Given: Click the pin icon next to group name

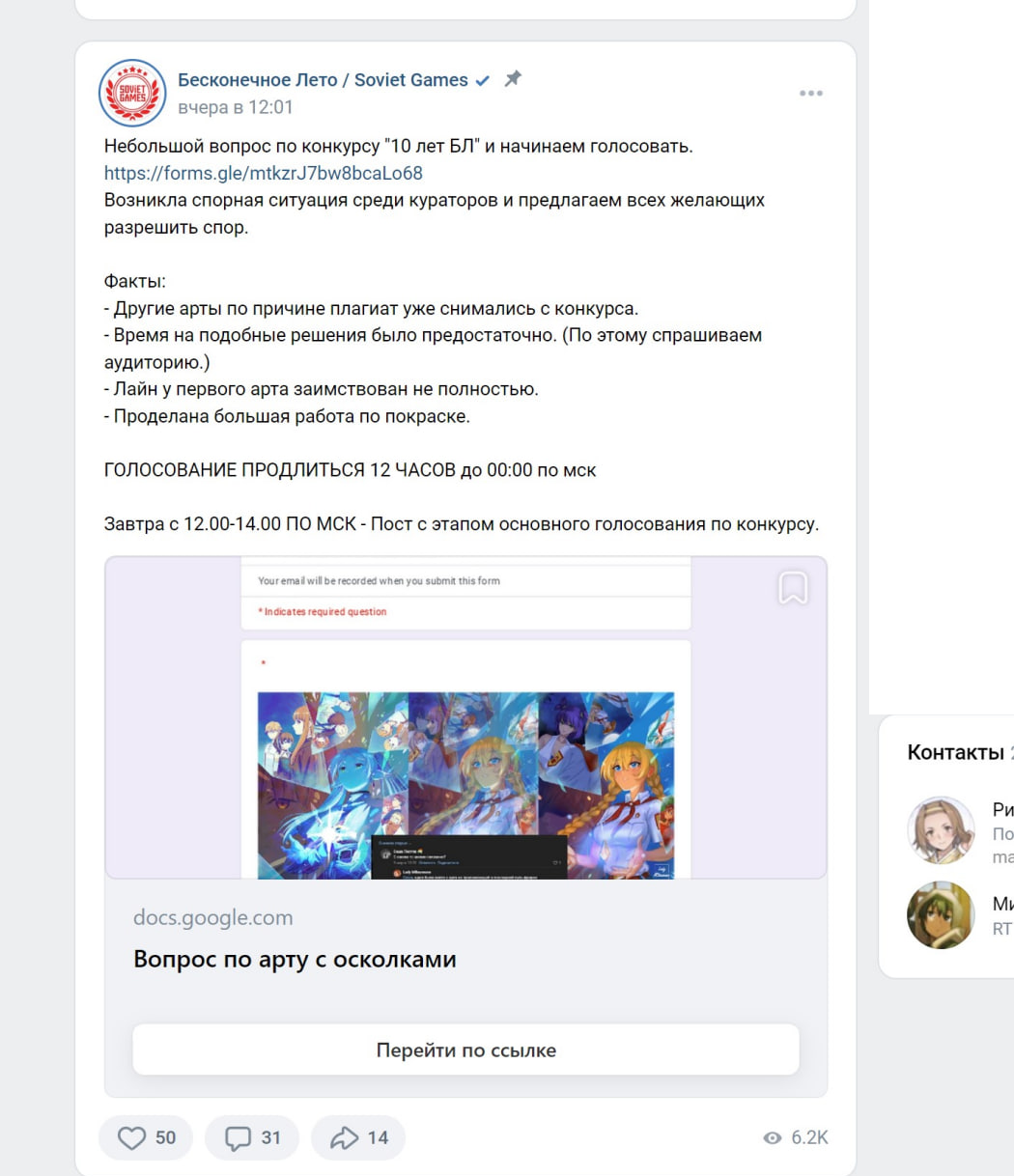Looking at the screenshot, I should (x=513, y=79).
